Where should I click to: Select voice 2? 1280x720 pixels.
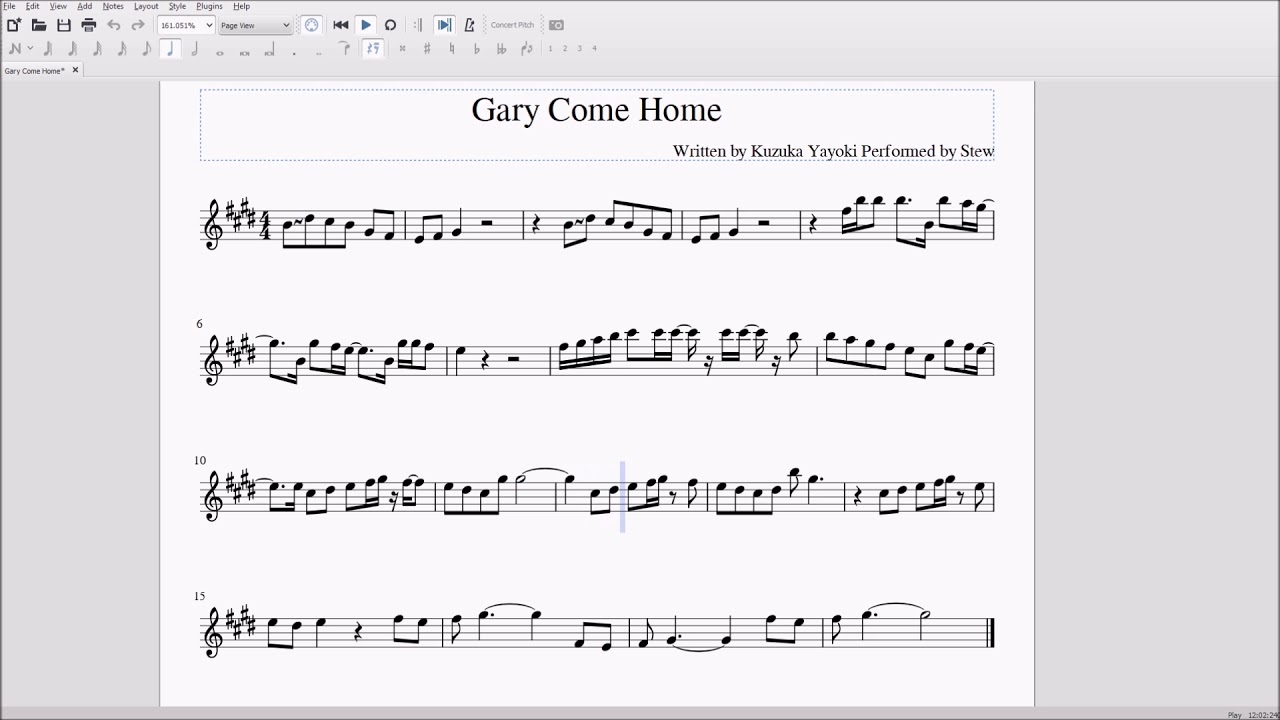point(565,48)
